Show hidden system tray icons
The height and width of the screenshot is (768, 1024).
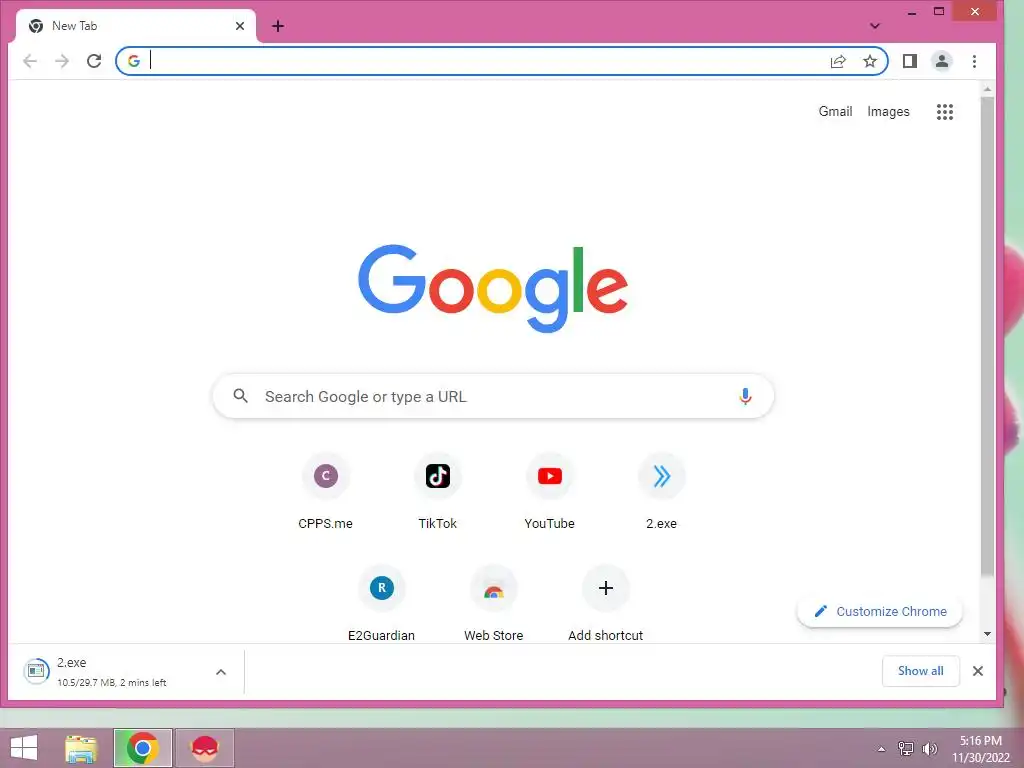click(x=882, y=749)
